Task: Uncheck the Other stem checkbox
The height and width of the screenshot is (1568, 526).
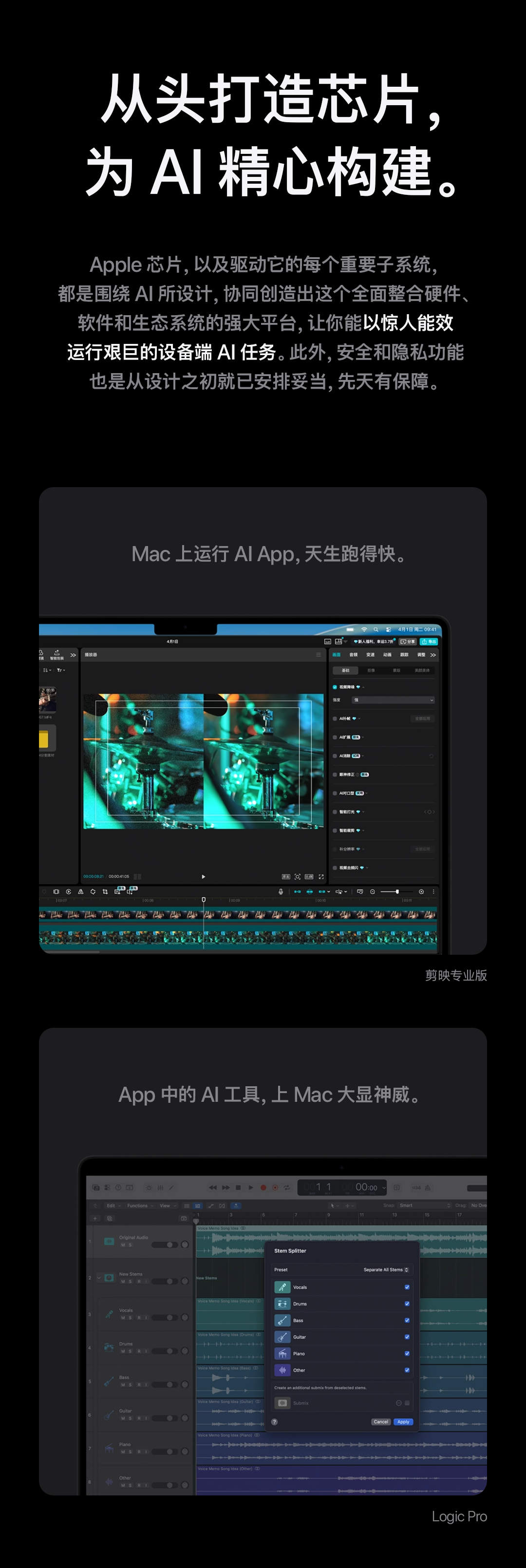Action: tap(407, 1370)
